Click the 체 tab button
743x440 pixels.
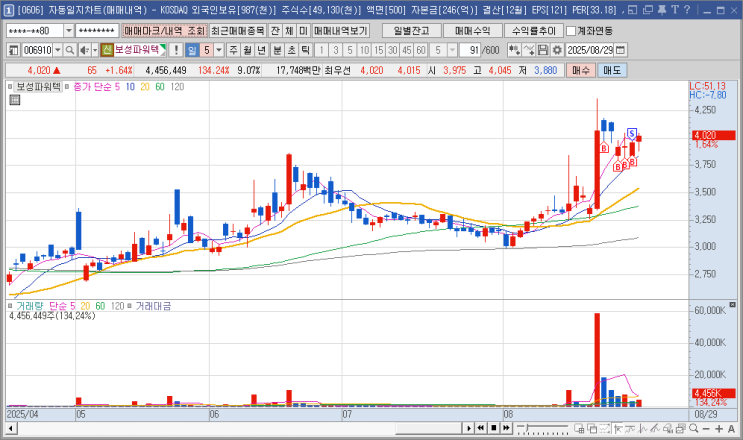tap(289, 31)
